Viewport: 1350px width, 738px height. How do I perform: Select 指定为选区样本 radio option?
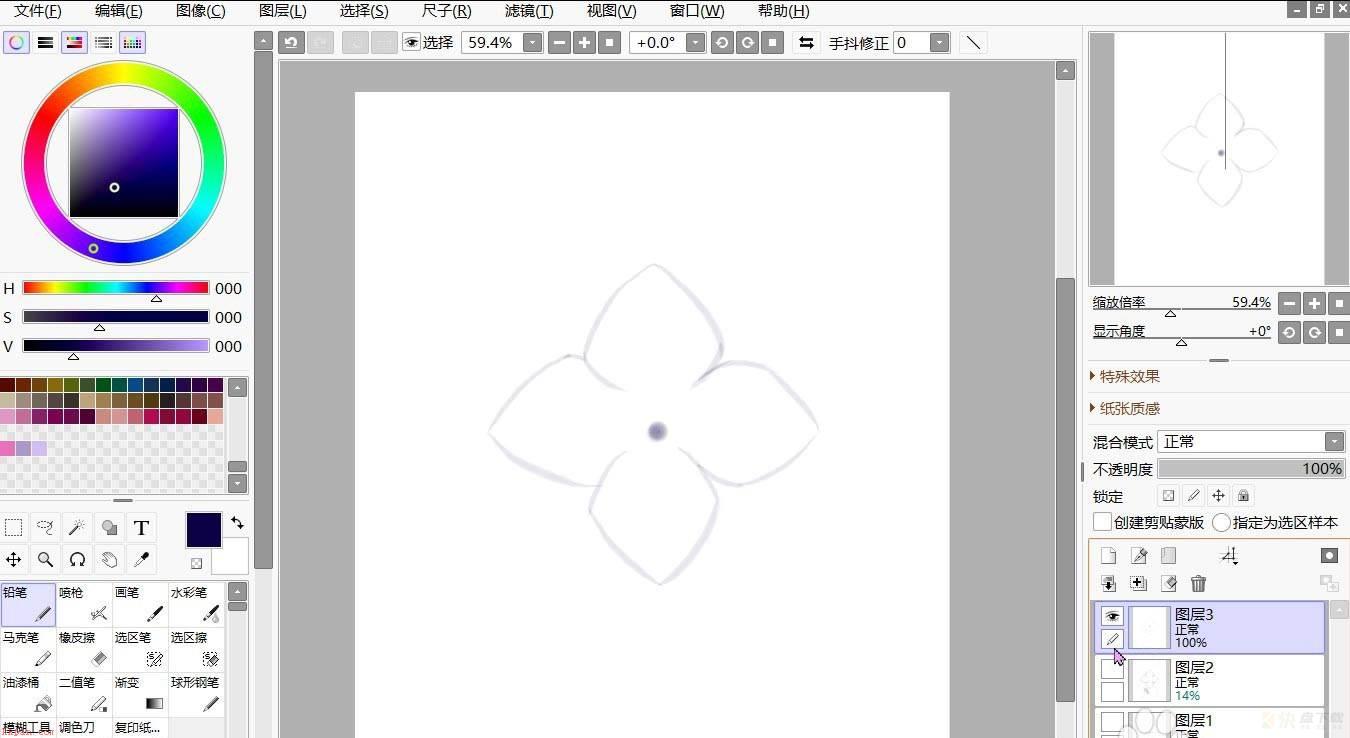[x=1221, y=522]
